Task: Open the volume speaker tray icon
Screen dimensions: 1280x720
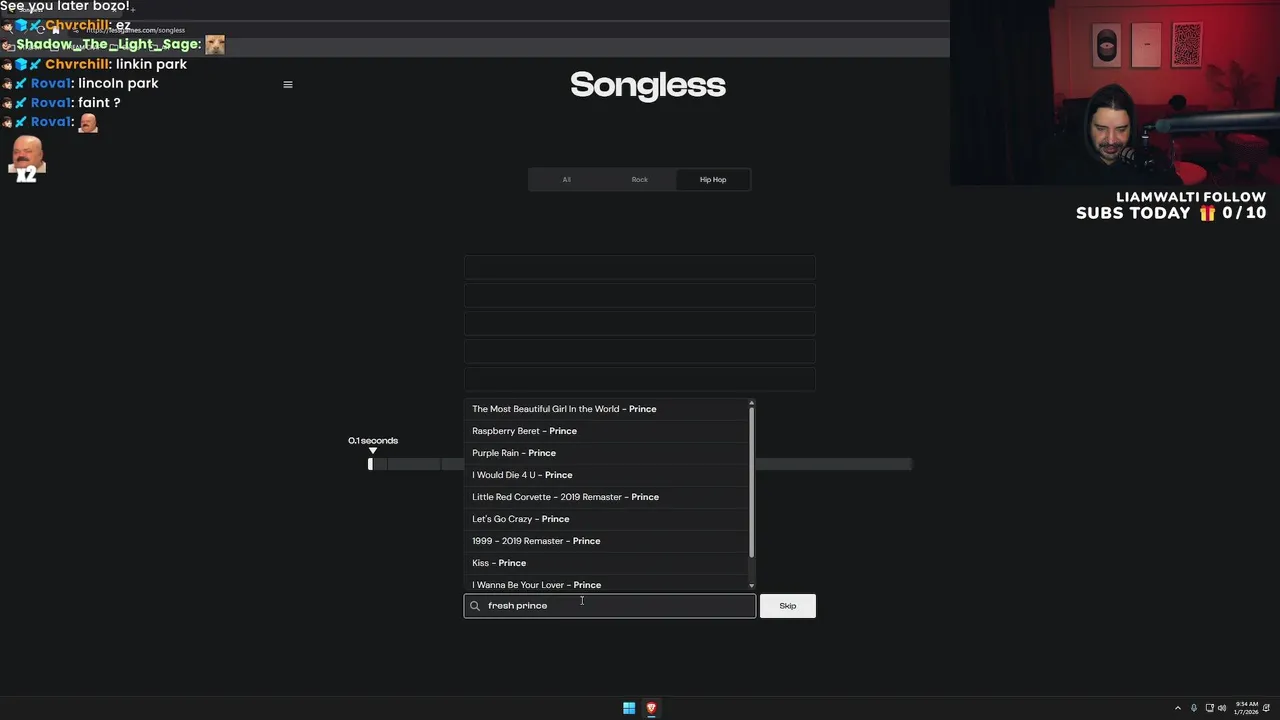Action: tap(1222, 708)
